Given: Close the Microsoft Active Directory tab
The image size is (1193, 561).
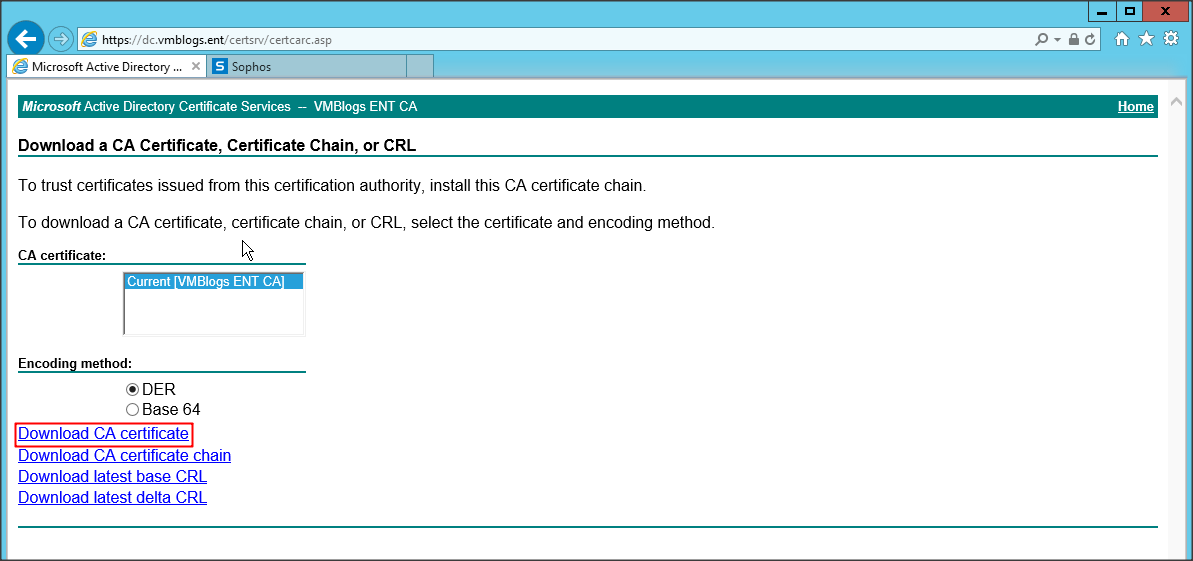Looking at the screenshot, I should click(196, 67).
